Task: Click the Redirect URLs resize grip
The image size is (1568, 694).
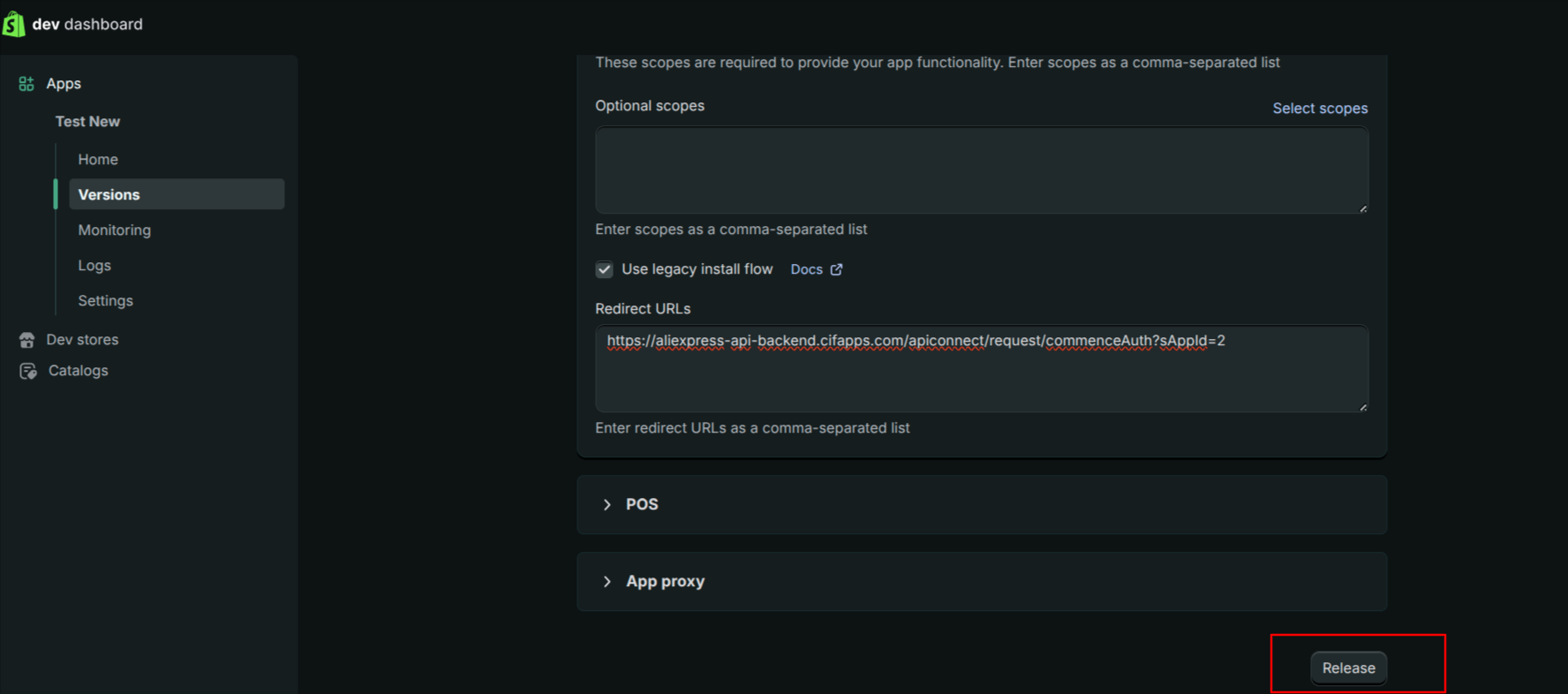Action: [x=1363, y=407]
